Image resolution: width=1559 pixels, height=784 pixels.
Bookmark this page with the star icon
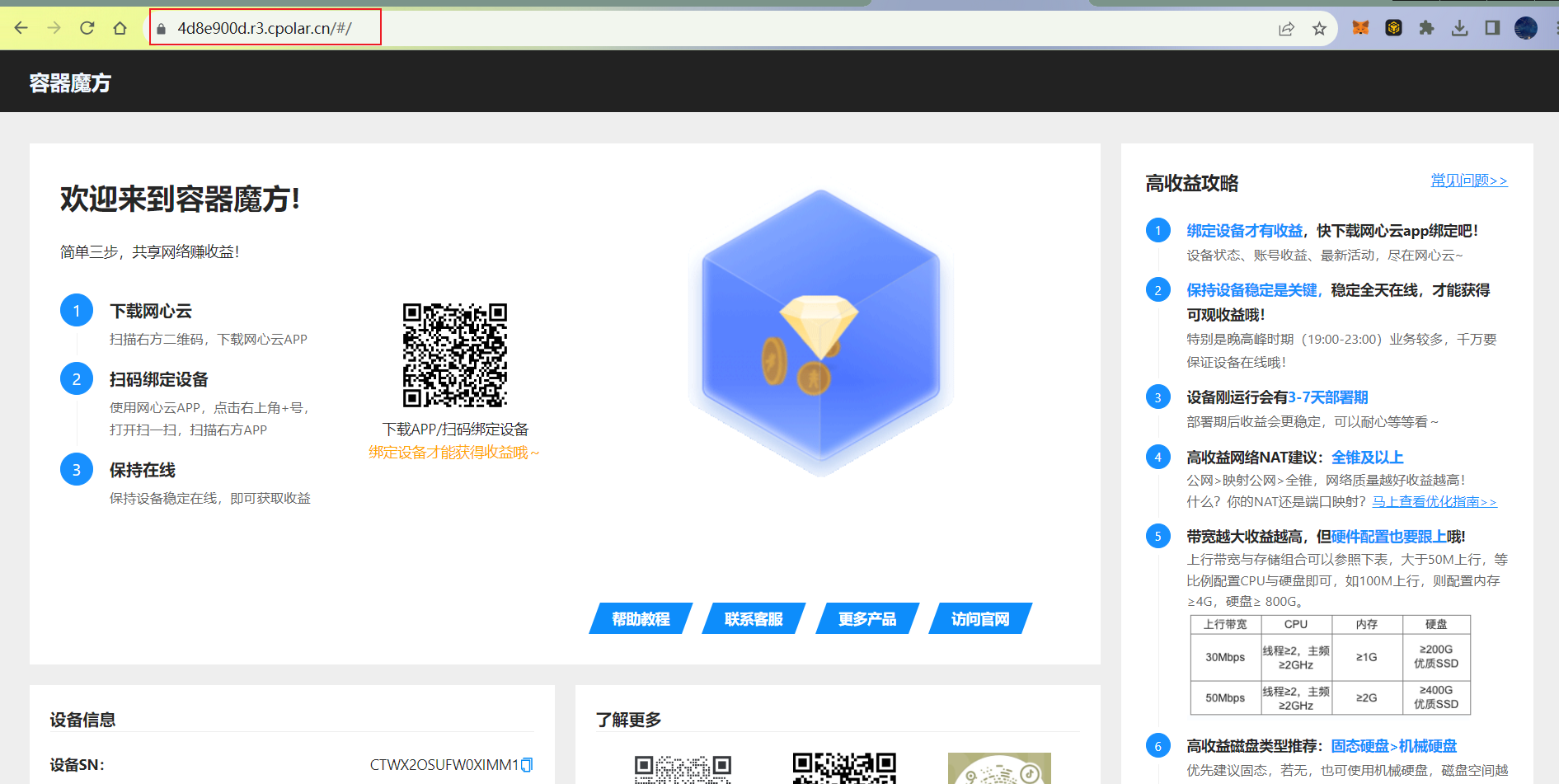coord(1319,29)
